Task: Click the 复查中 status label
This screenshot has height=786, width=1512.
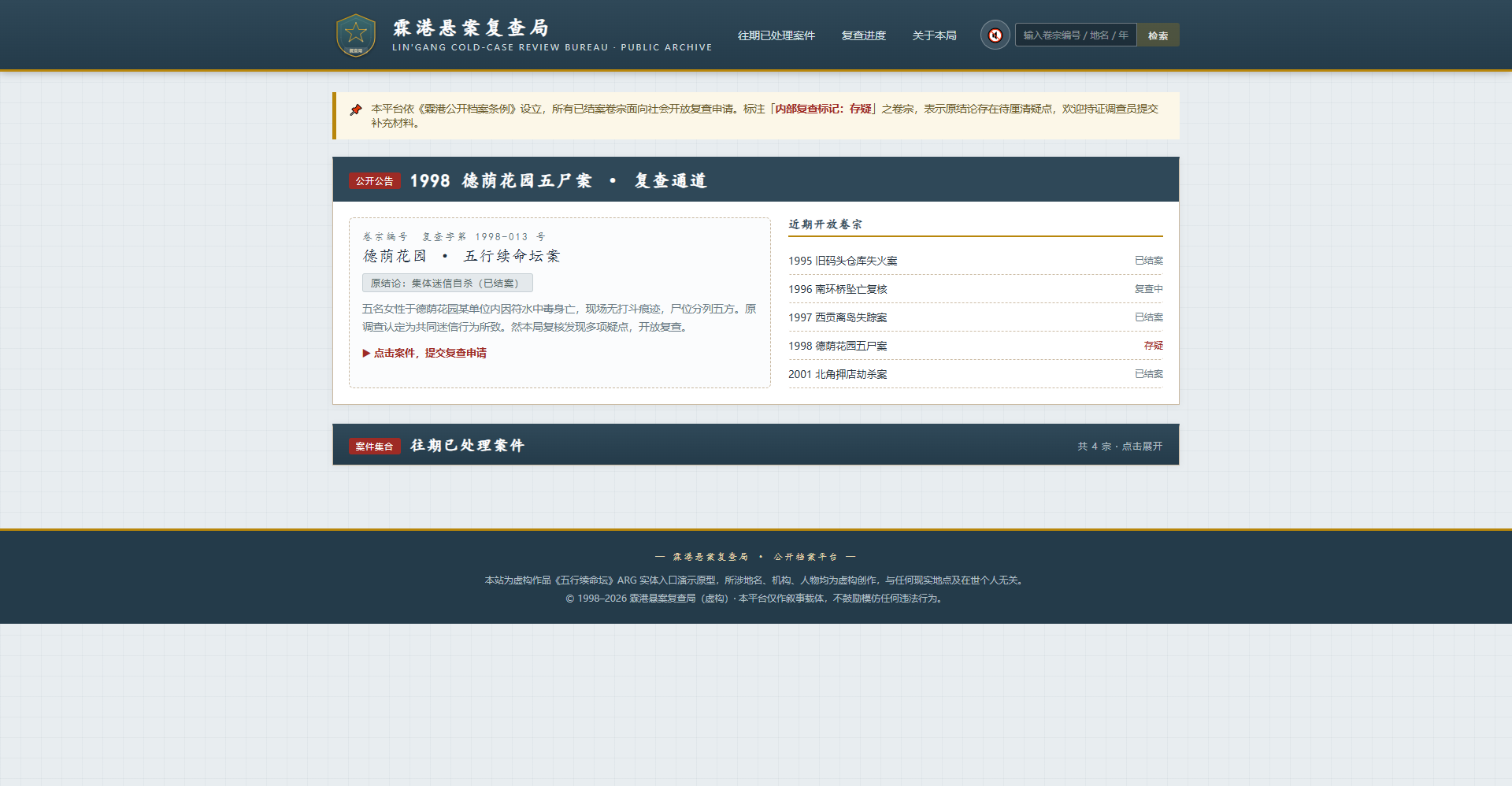Action: point(1148,289)
